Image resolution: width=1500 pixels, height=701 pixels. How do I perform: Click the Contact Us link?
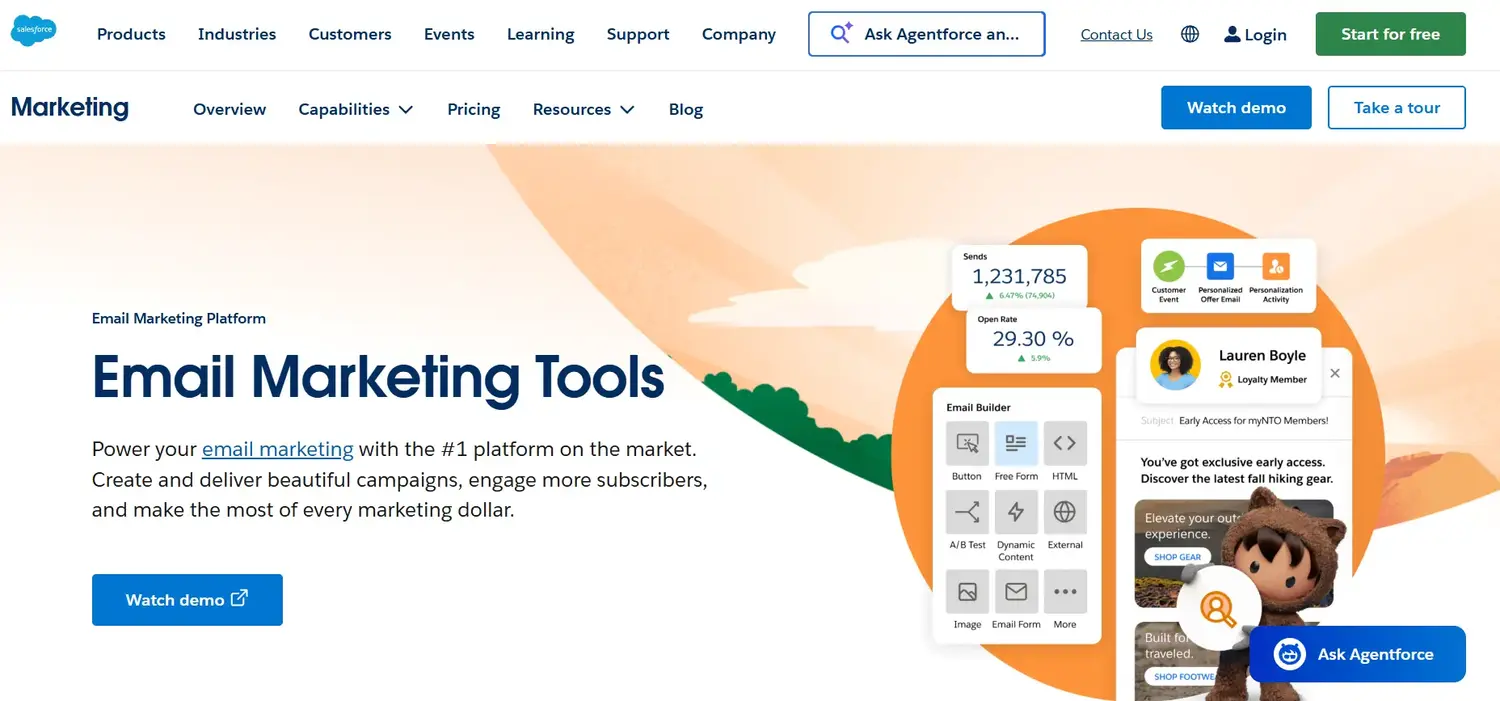tap(1117, 34)
